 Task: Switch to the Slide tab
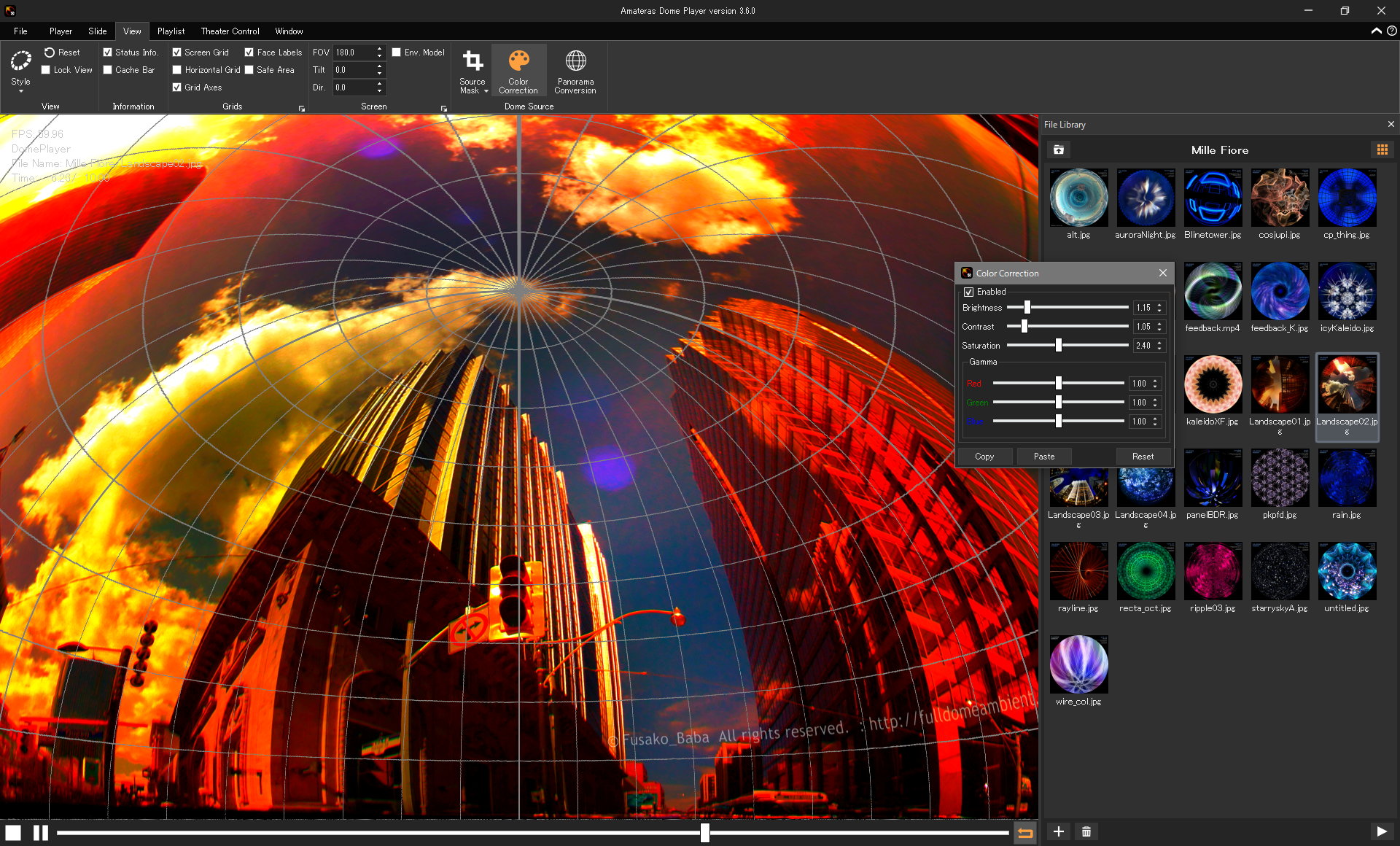pyautogui.click(x=98, y=31)
